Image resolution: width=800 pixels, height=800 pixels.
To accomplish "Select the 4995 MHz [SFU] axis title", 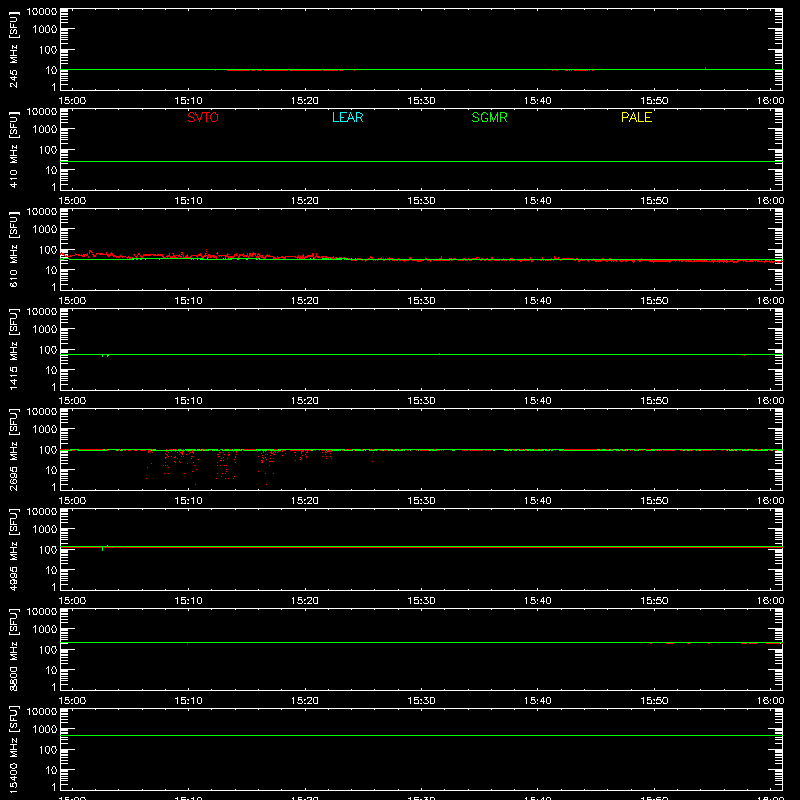I will point(13,550).
